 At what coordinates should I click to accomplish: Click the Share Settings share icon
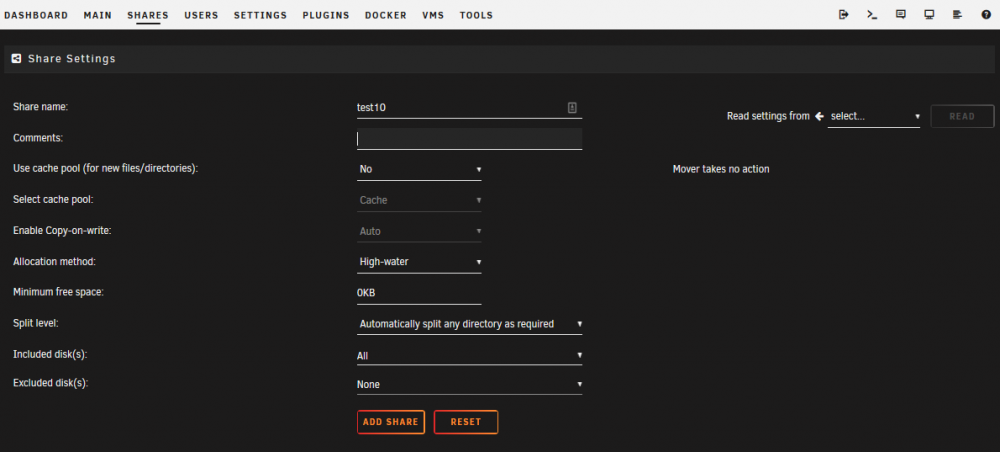(x=17, y=59)
